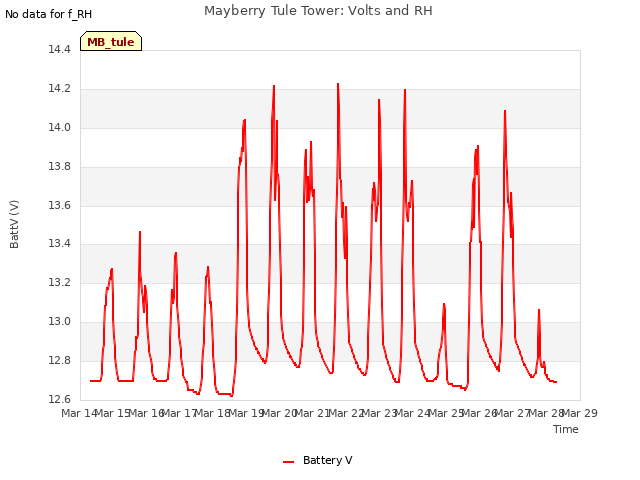Click the 13.4 y-axis tick label
Viewport: 640px width, 480px height.
pyautogui.click(x=59, y=244)
